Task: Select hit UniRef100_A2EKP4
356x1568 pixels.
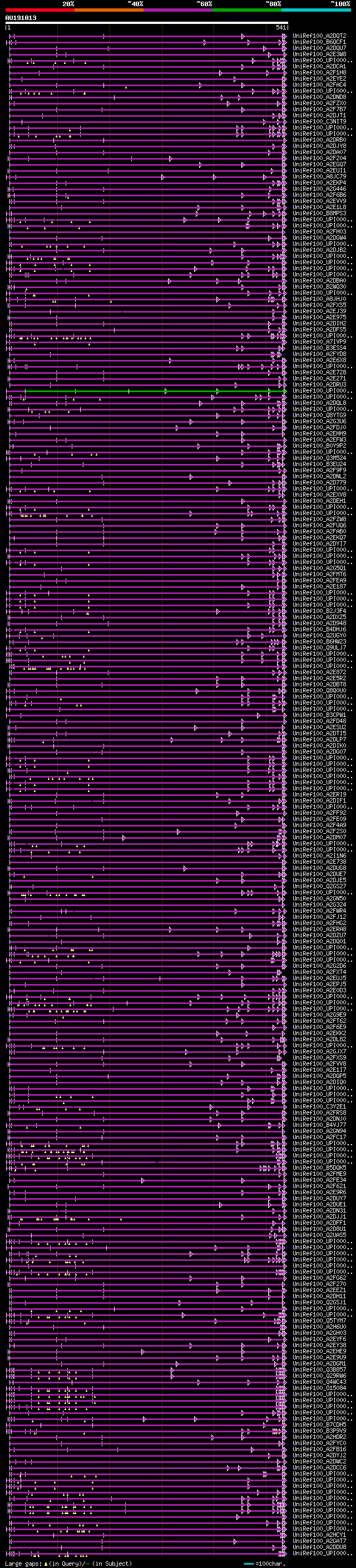Action: 319,182
